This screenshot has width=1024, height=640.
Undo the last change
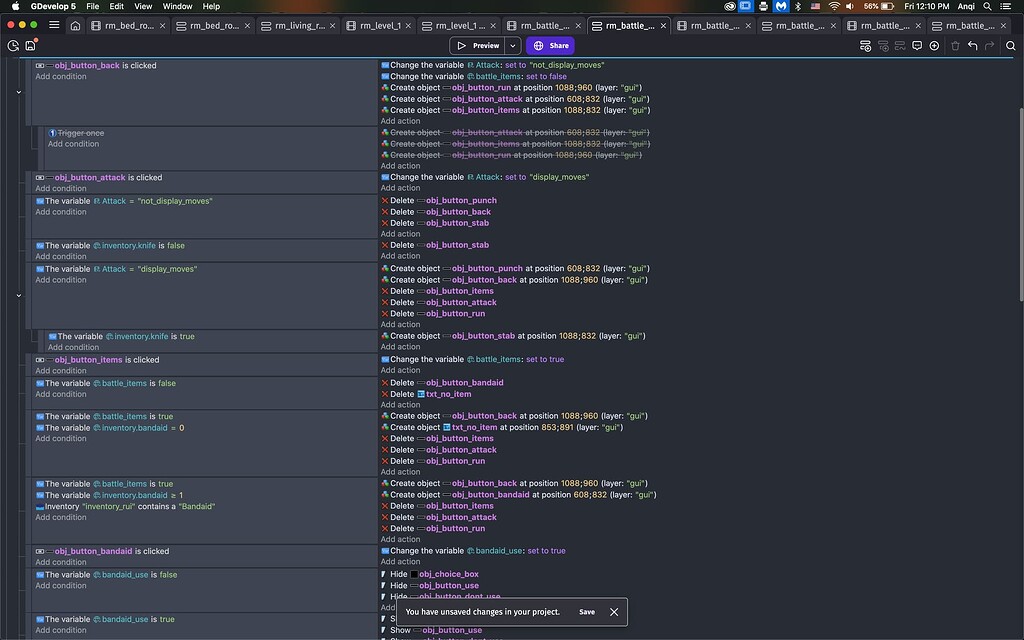pos(973,46)
